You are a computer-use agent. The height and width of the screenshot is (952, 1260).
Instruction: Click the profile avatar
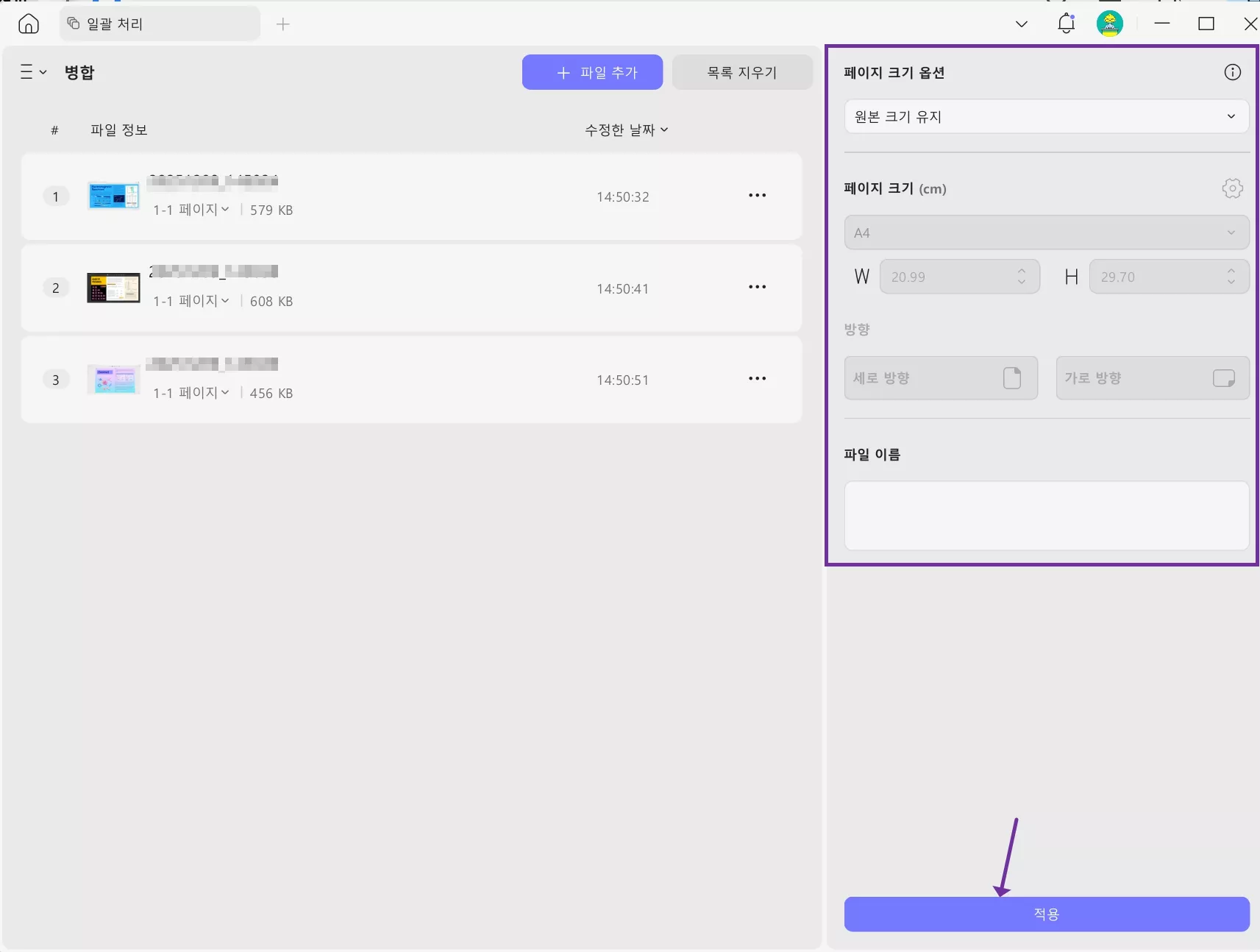pyautogui.click(x=1110, y=23)
